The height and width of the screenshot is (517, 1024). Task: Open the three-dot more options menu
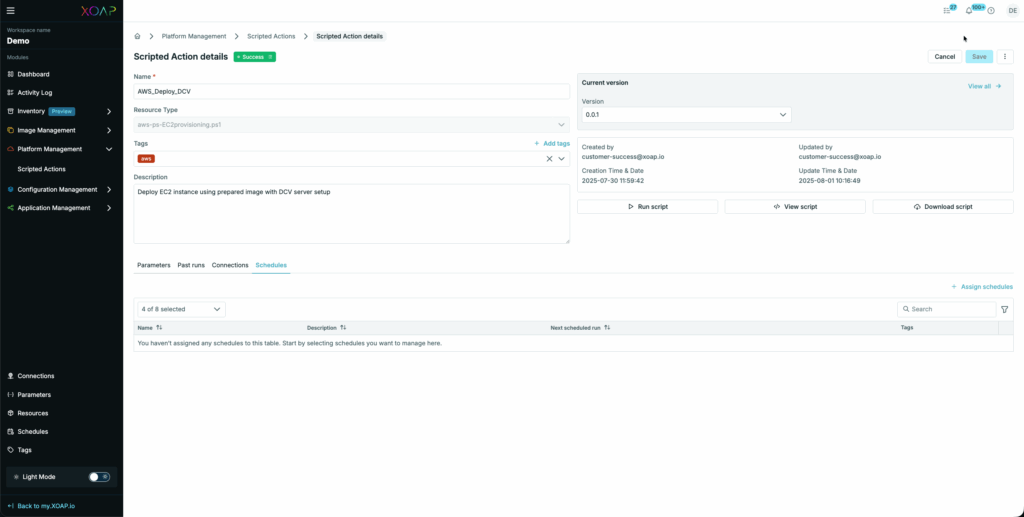point(1006,57)
